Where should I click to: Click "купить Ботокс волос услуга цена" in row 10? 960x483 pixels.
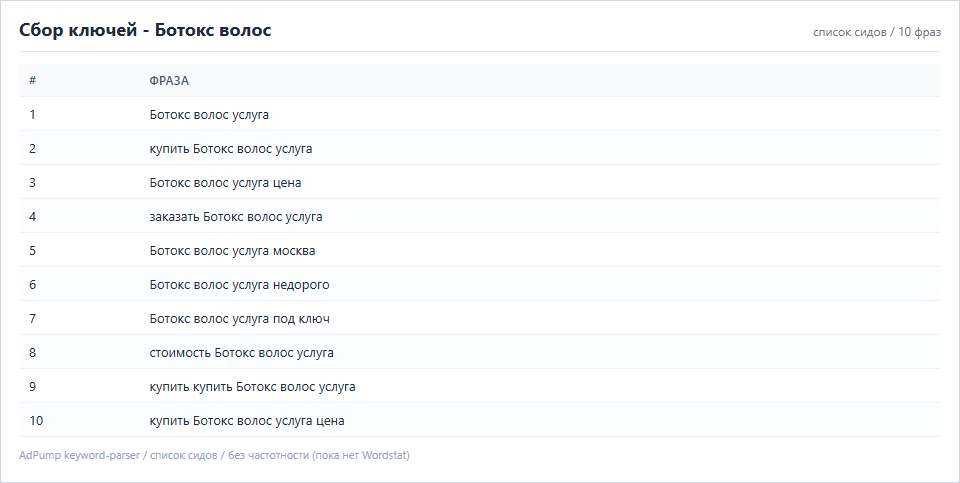(x=247, y=421)
